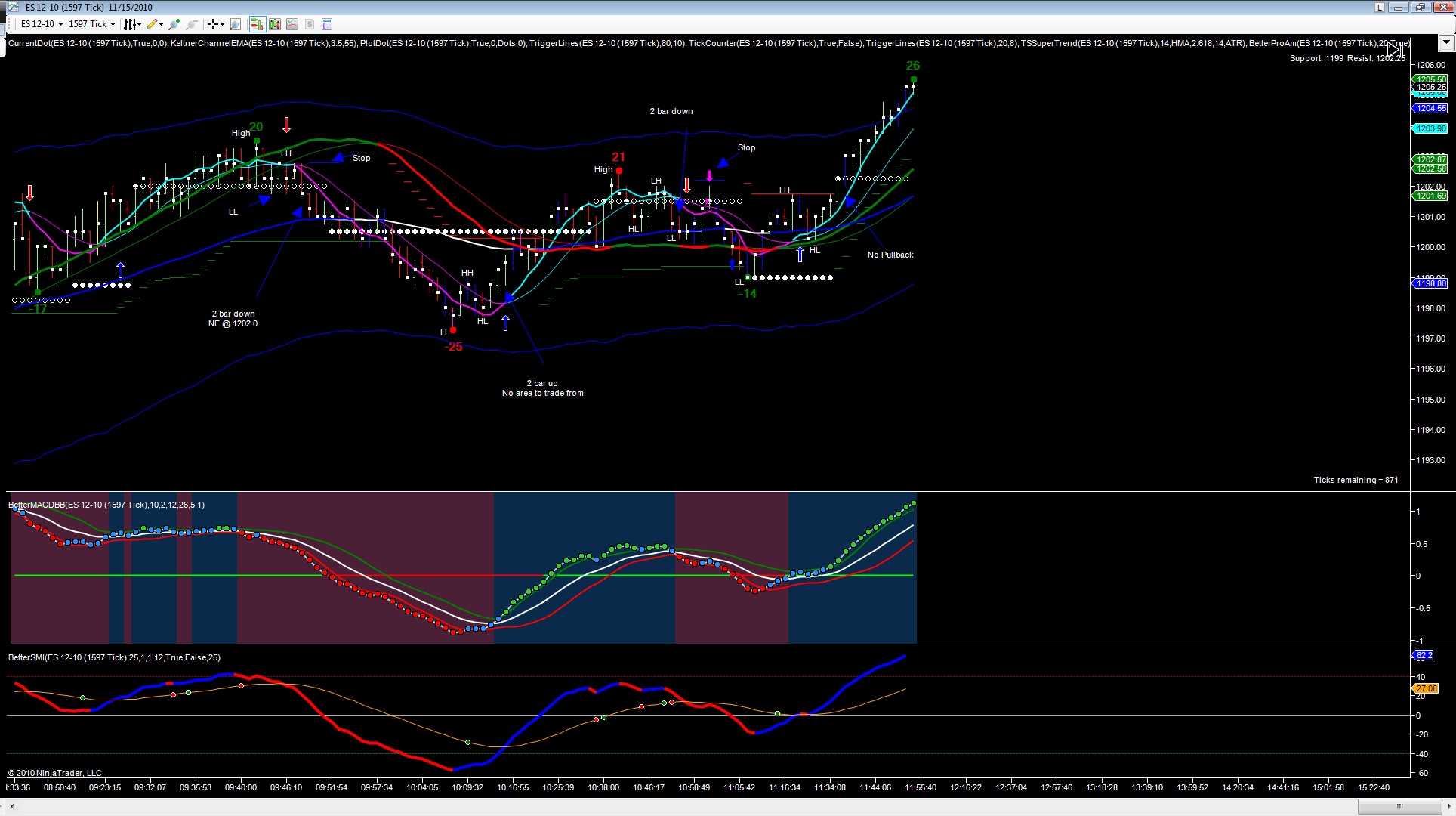This screenshot has width=1456, height=816.
Task: Click the green 26 swing label
Action: 913,66
